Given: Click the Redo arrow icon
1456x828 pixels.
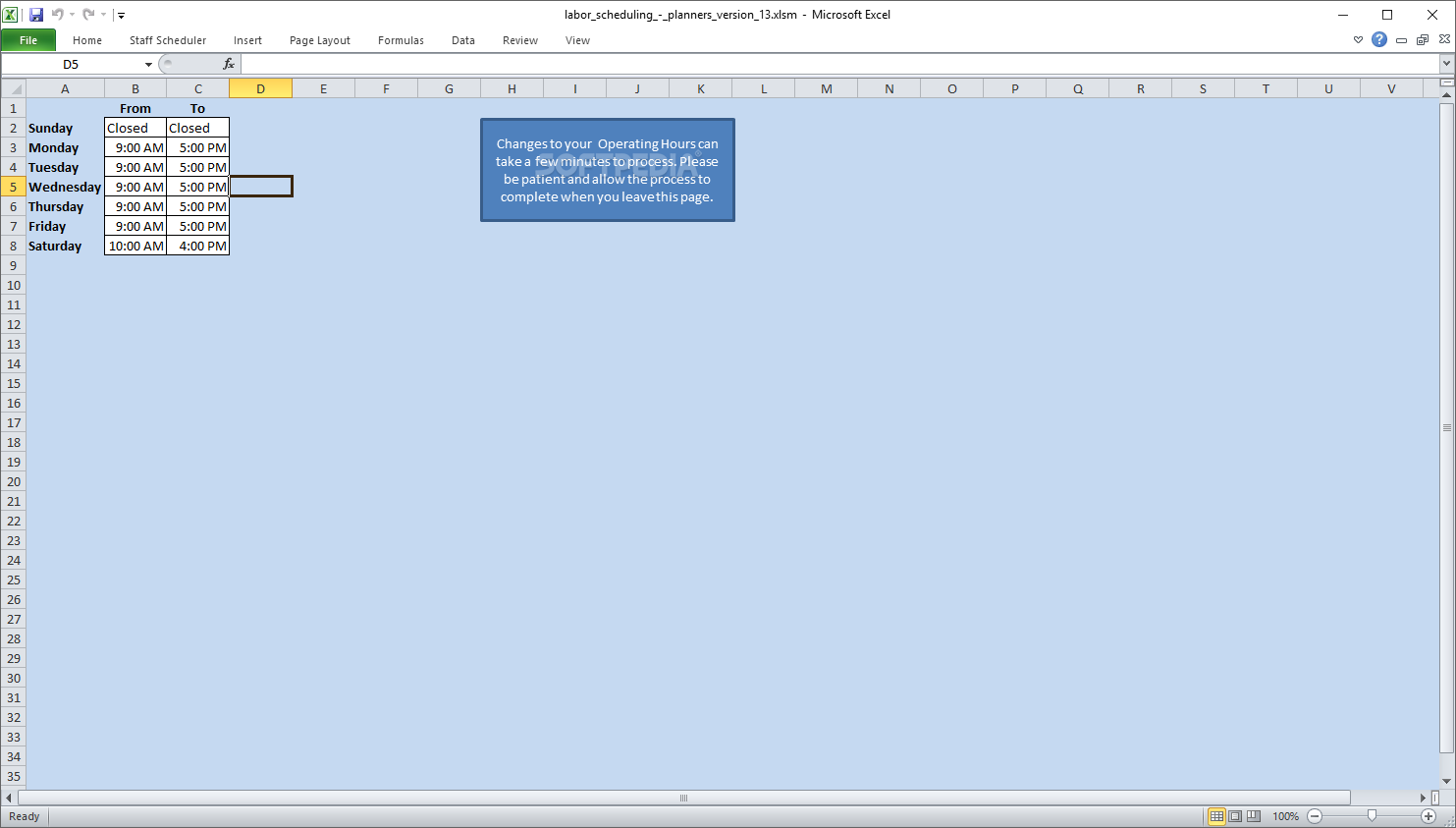Looking at the screenshot, I should pos(88,15).
